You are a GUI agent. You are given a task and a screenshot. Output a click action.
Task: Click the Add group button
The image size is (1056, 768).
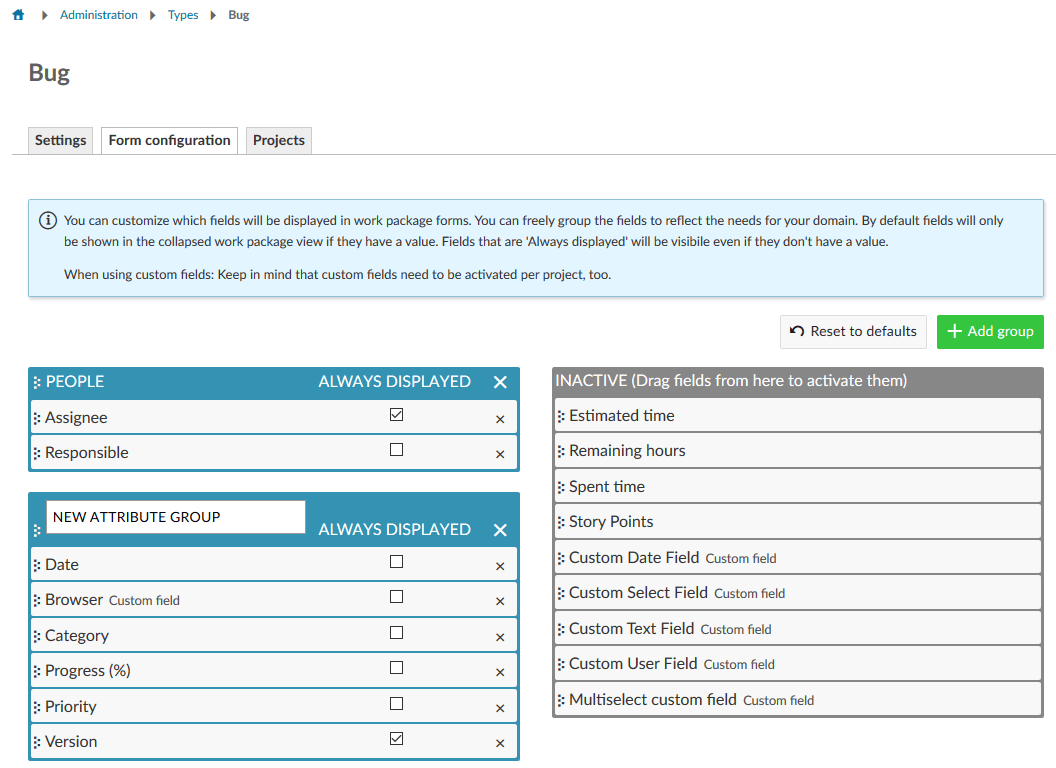[990, 331]
